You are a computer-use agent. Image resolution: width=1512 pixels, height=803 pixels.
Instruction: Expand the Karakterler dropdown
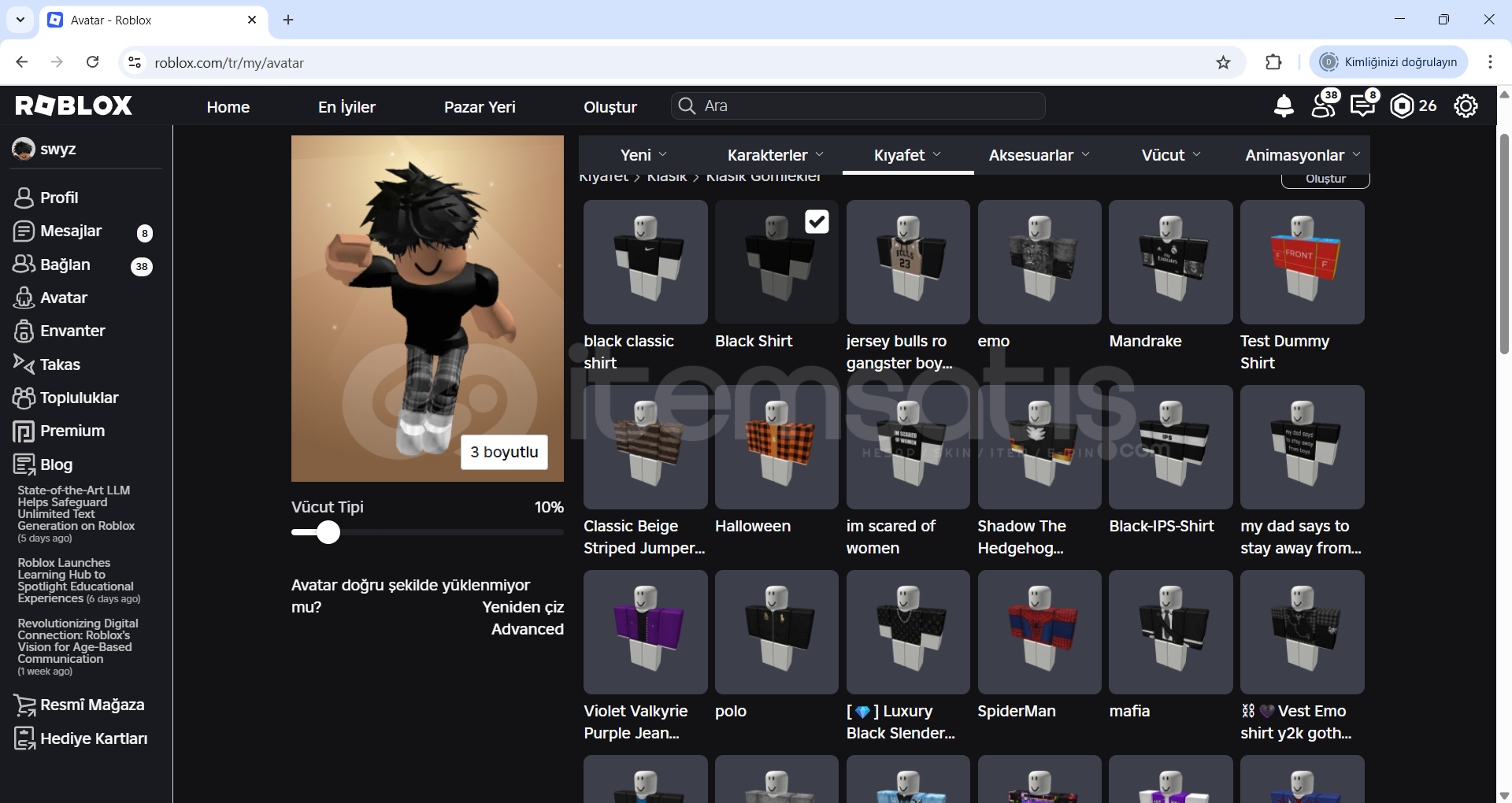(776, 155)
